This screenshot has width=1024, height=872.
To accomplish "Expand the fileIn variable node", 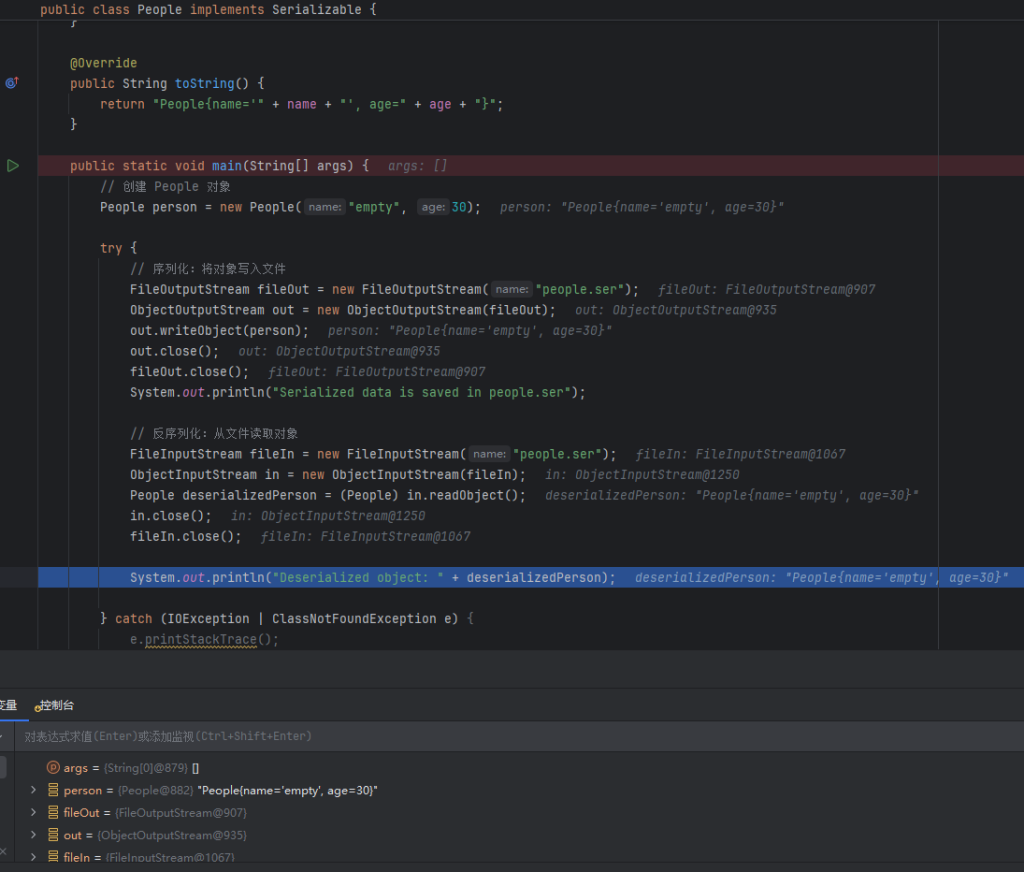I will point(33,856).
